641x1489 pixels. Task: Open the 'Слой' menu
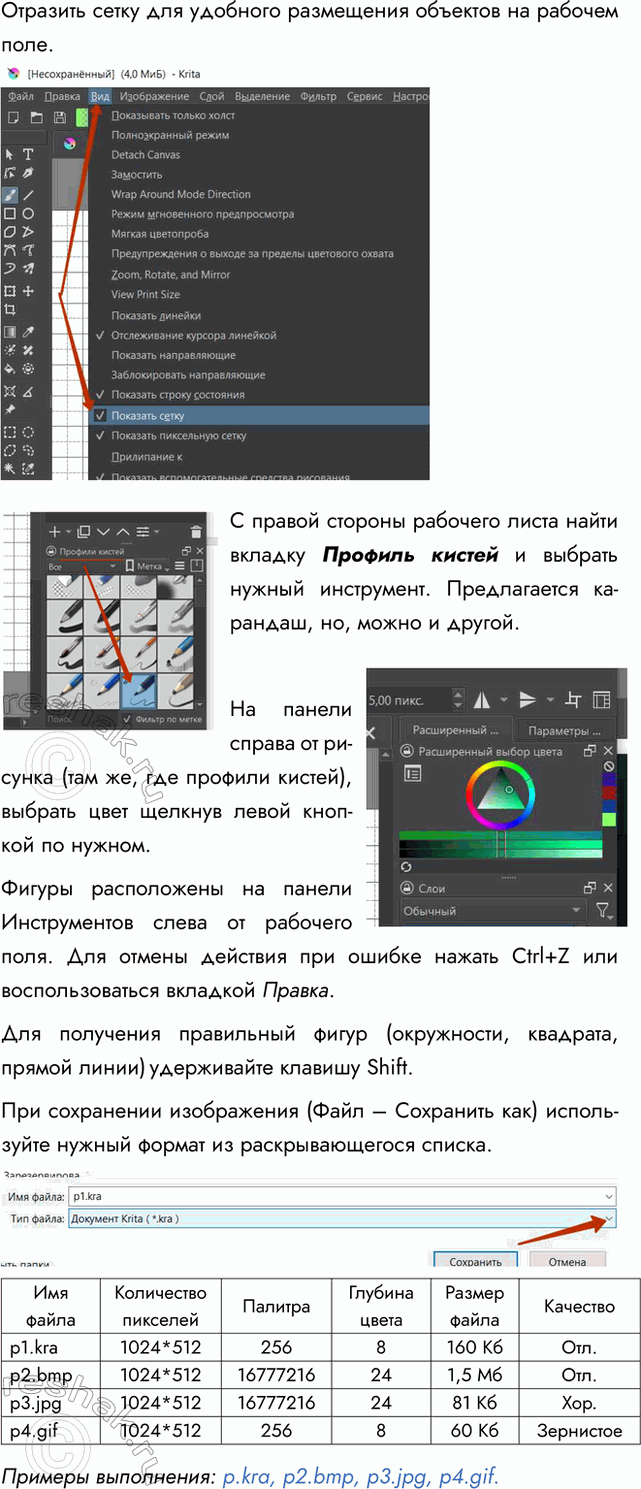(x=212, y=96)
